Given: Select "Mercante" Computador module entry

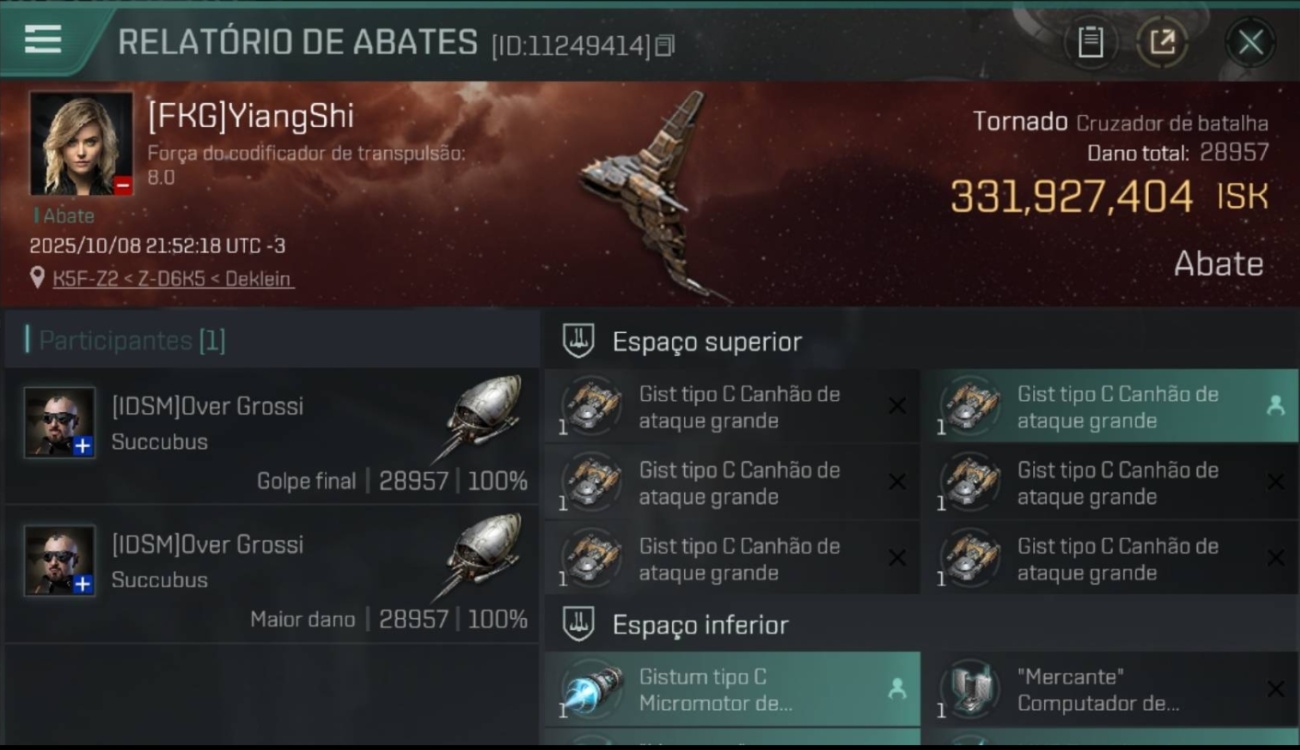Looking at the screenshot, I should tap(1110, 689).
